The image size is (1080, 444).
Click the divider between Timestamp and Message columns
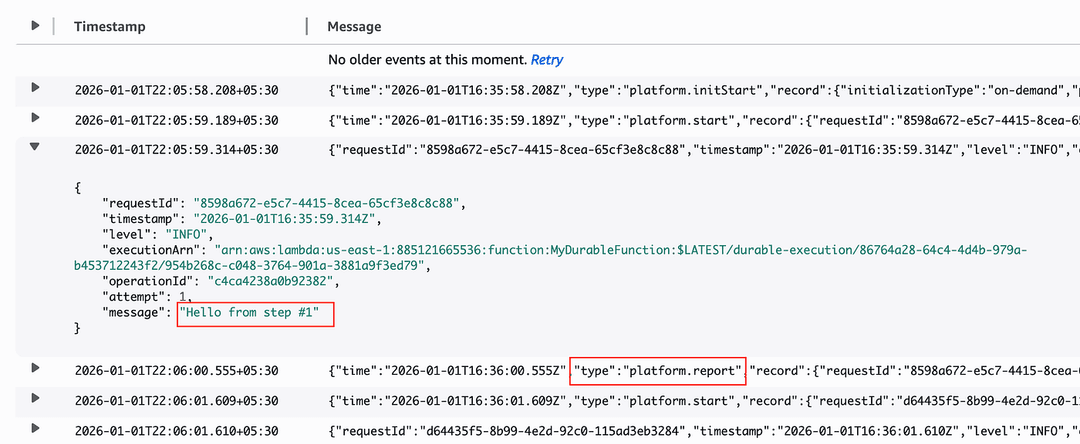[x=307, y=27]
